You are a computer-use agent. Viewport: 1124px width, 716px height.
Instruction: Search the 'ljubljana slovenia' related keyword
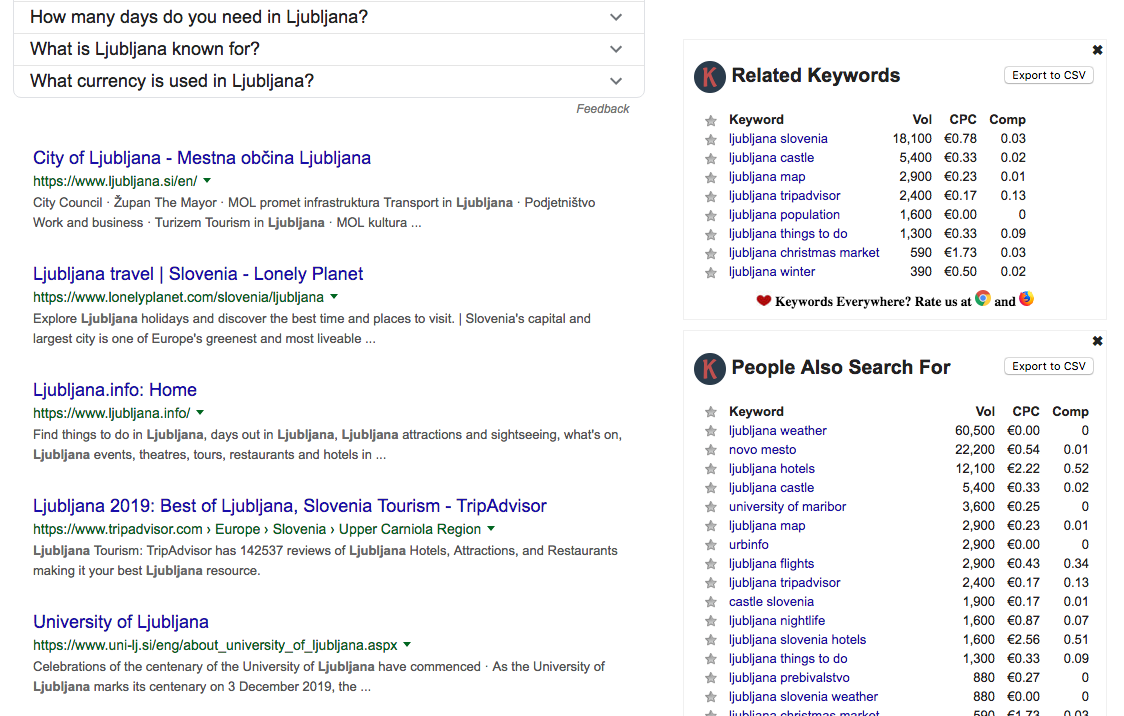778,139
